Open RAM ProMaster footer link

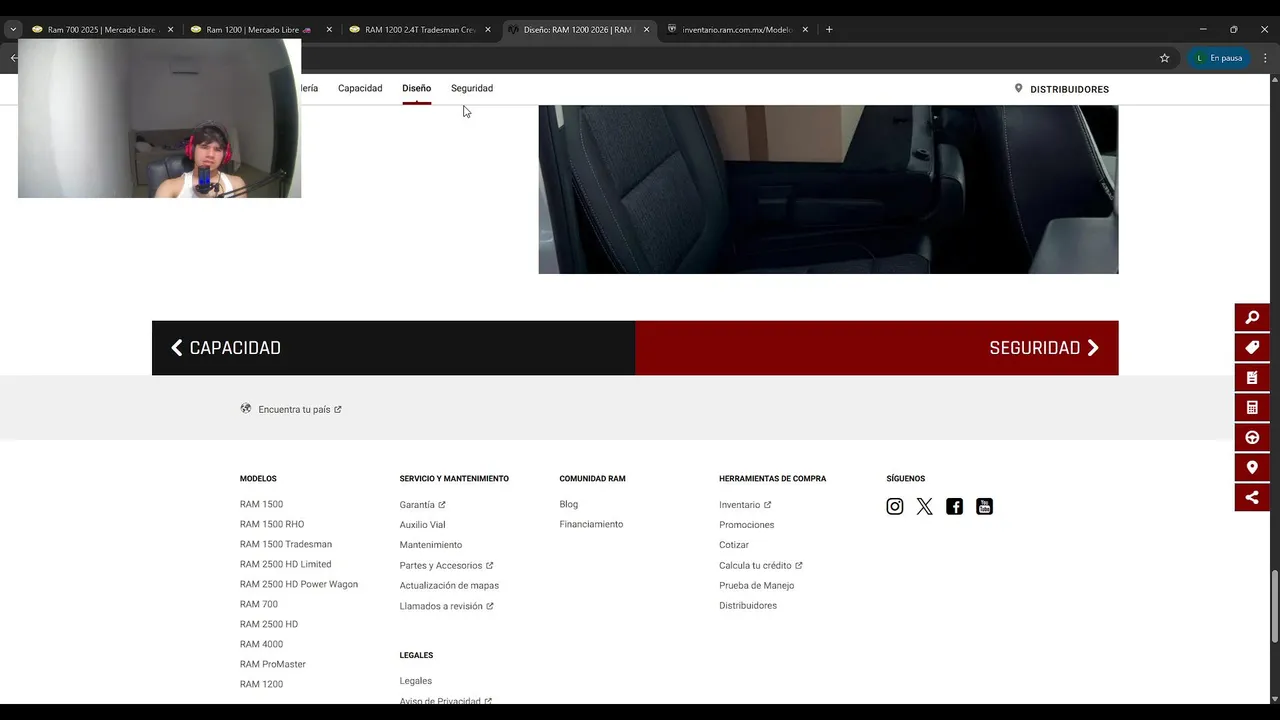(x=273, y=664)
